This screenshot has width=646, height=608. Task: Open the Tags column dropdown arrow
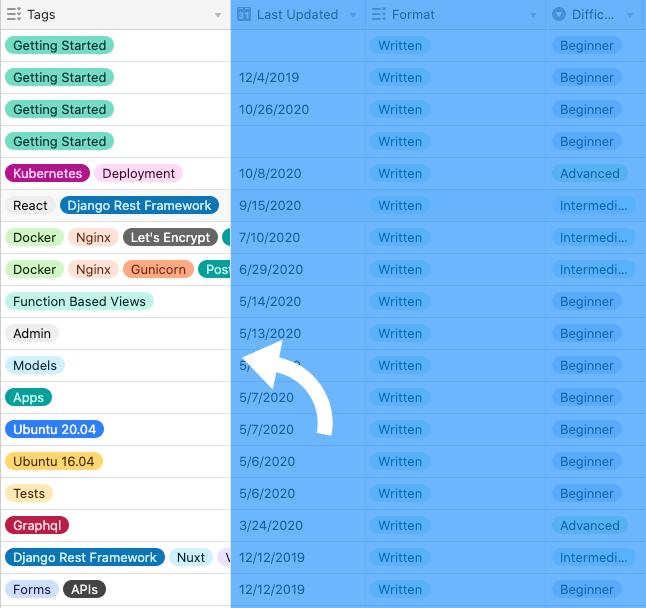point(218,15)
